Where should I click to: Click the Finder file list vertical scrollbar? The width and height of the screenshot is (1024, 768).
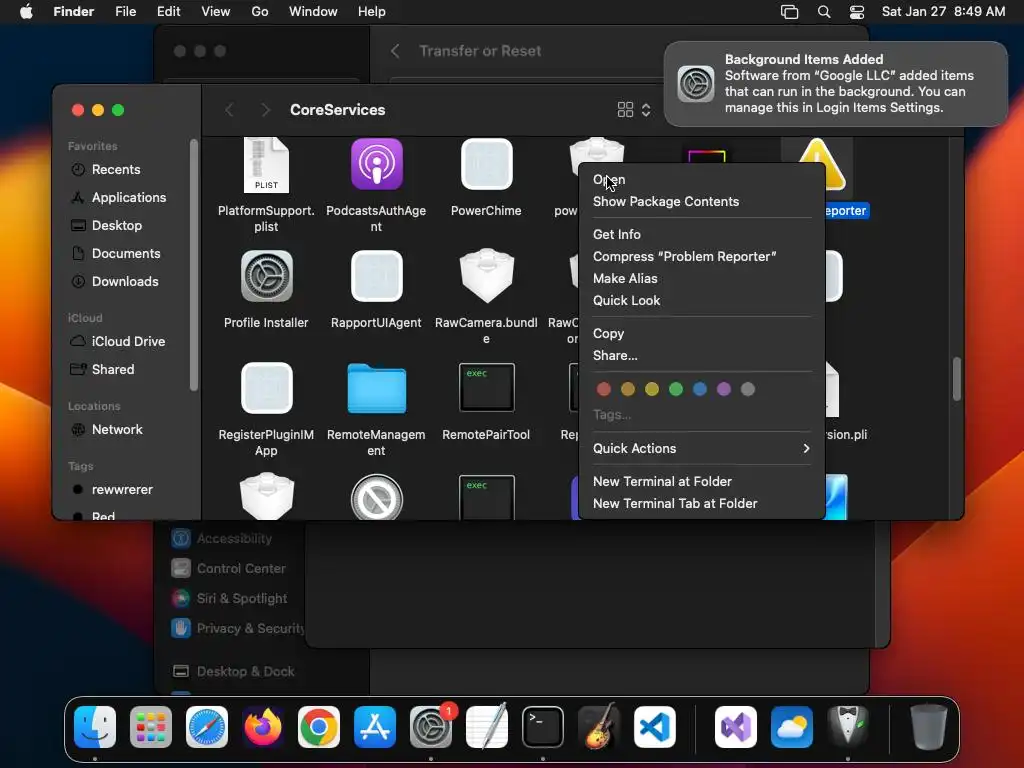point(957,379)
